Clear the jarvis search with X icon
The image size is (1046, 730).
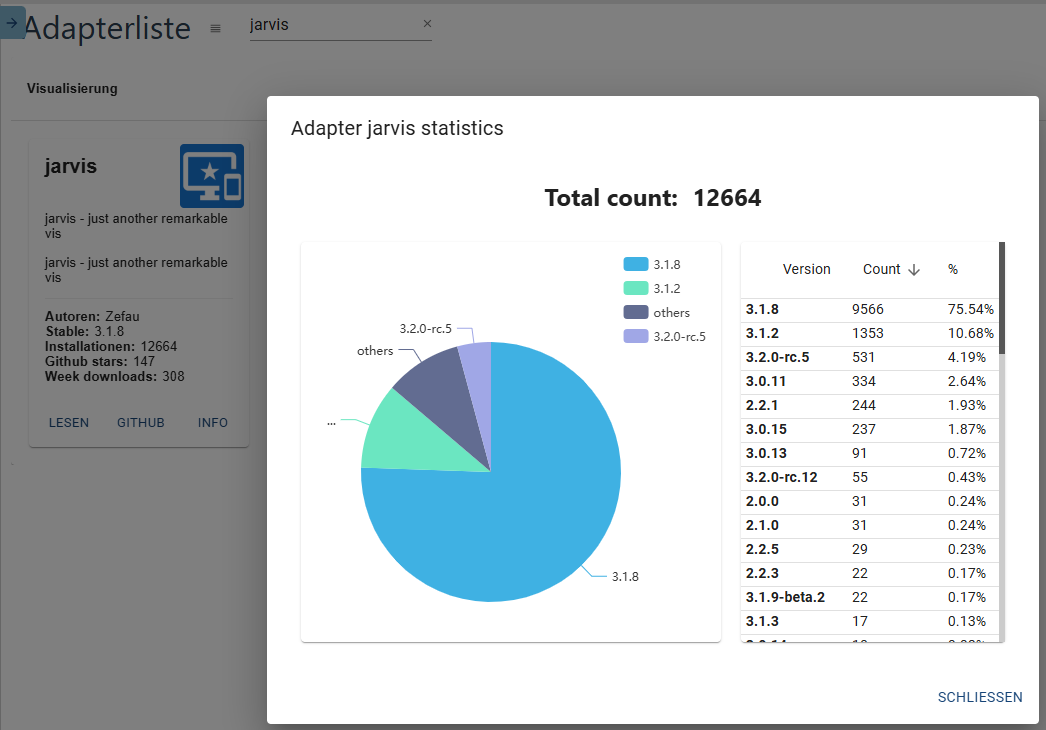click(427, 24)
